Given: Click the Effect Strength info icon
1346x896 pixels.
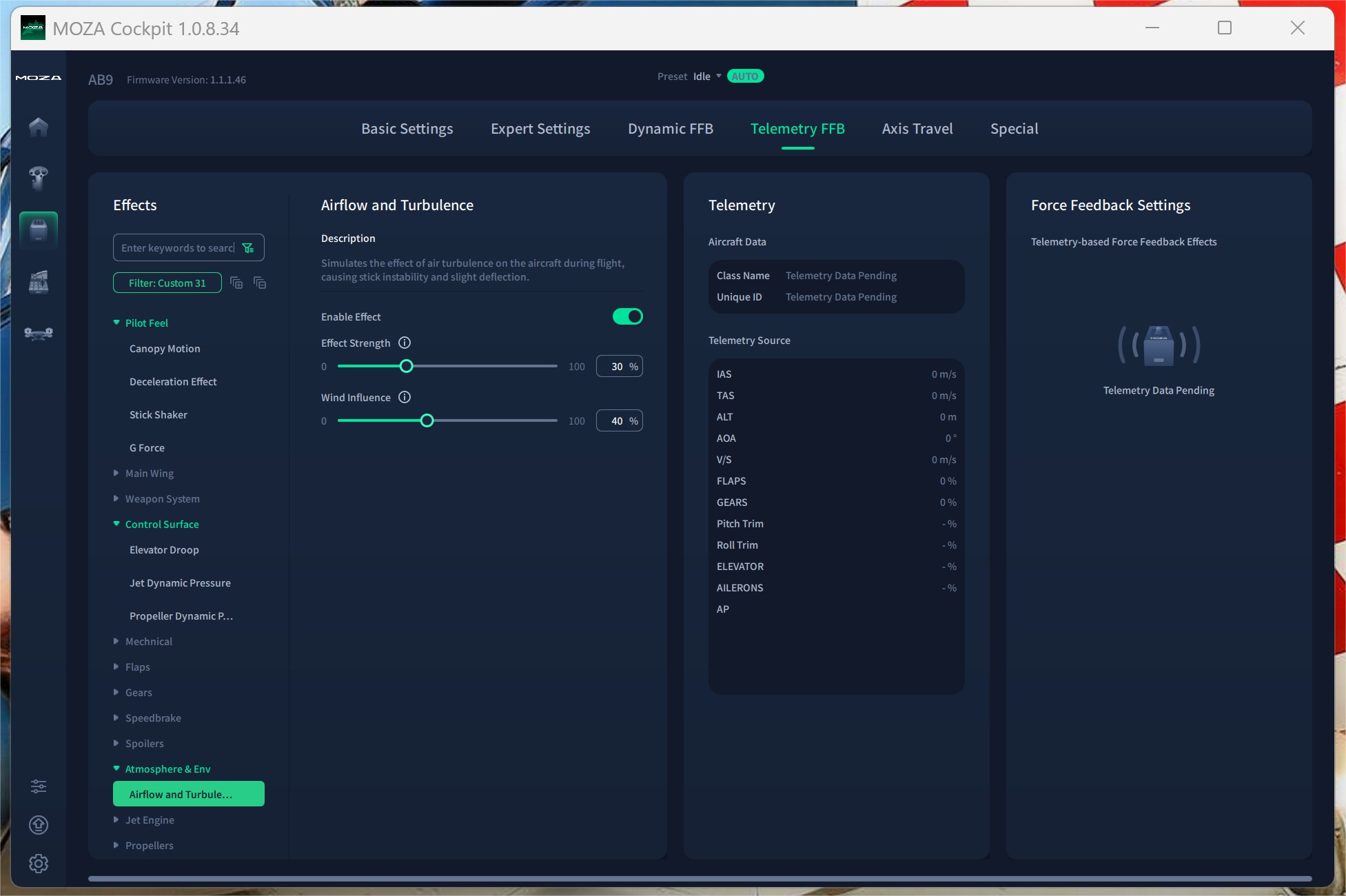Looking at the screenshot, I should pyautogui.click(x=405, y=343).
